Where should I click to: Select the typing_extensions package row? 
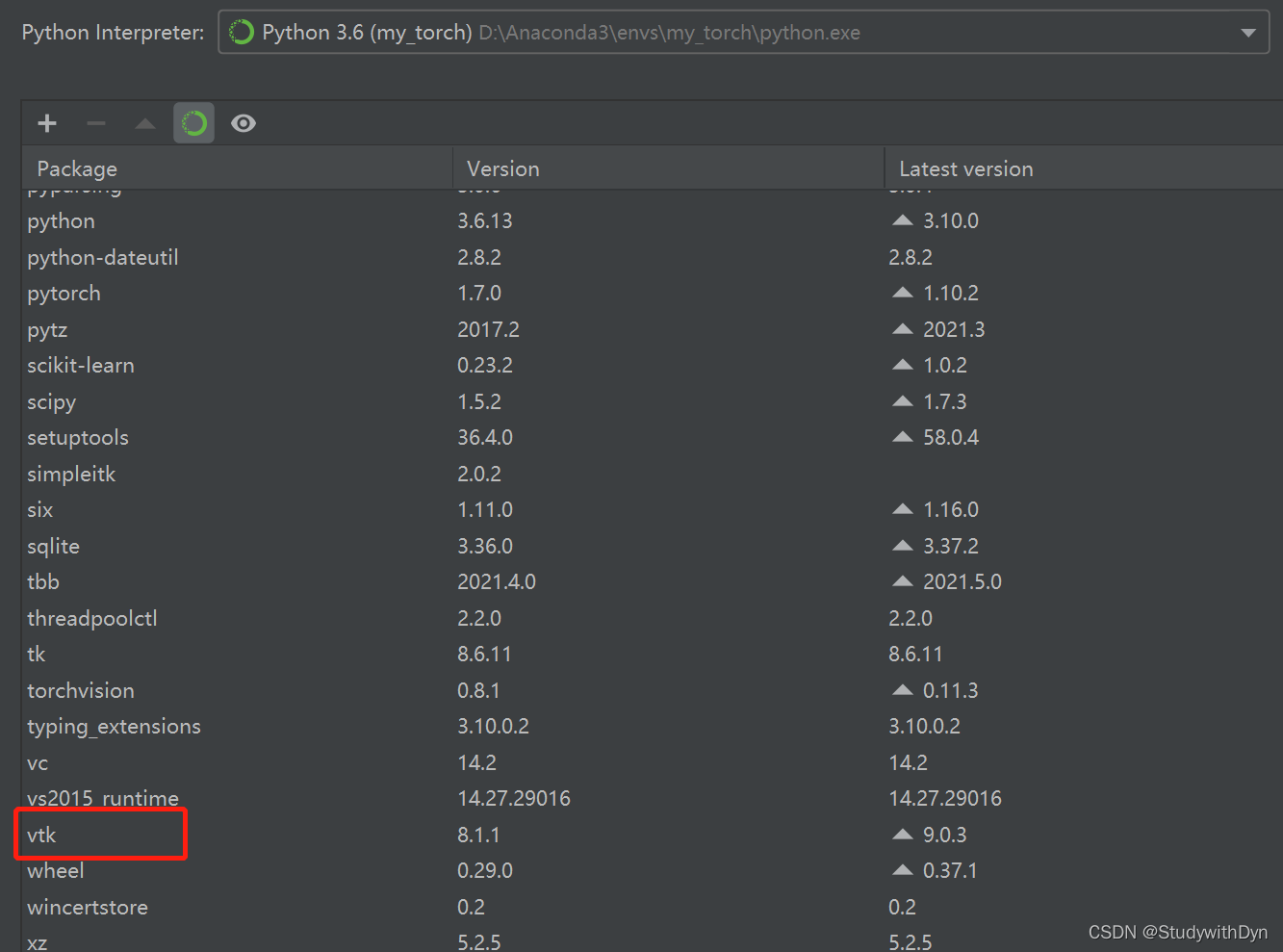coord(653,727)
